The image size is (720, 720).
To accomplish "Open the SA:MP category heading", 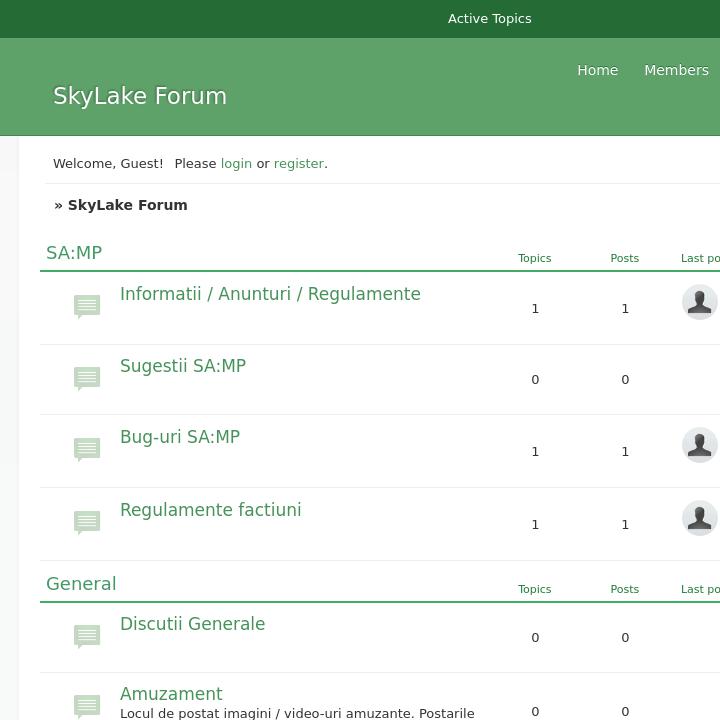I will [74, 253].
